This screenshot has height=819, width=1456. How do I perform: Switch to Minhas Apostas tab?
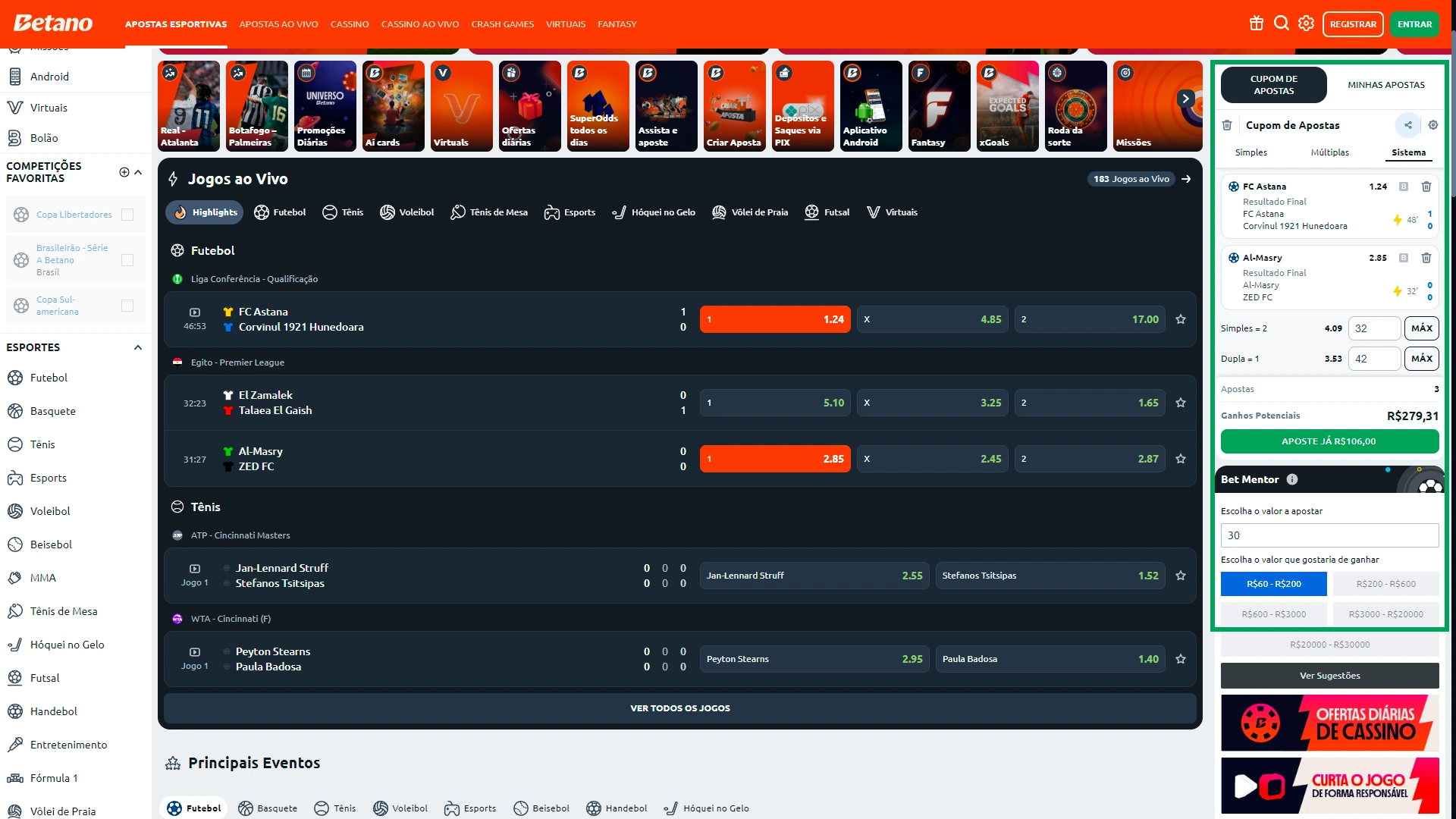tap(1386, 85)
